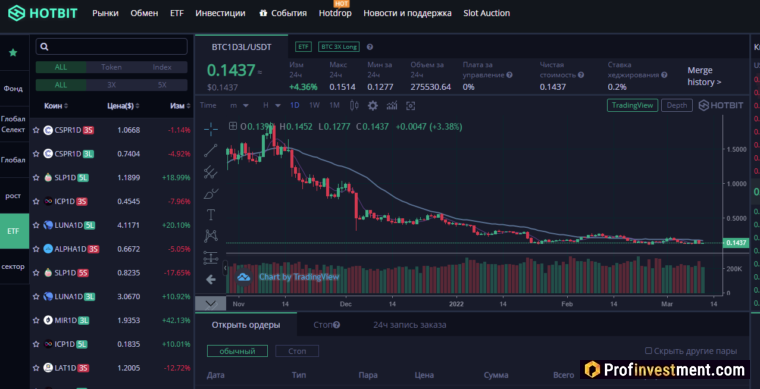Screen dimensions: 760x389
Task: Select the text annotation tool
Action: [x=210, y=215]
